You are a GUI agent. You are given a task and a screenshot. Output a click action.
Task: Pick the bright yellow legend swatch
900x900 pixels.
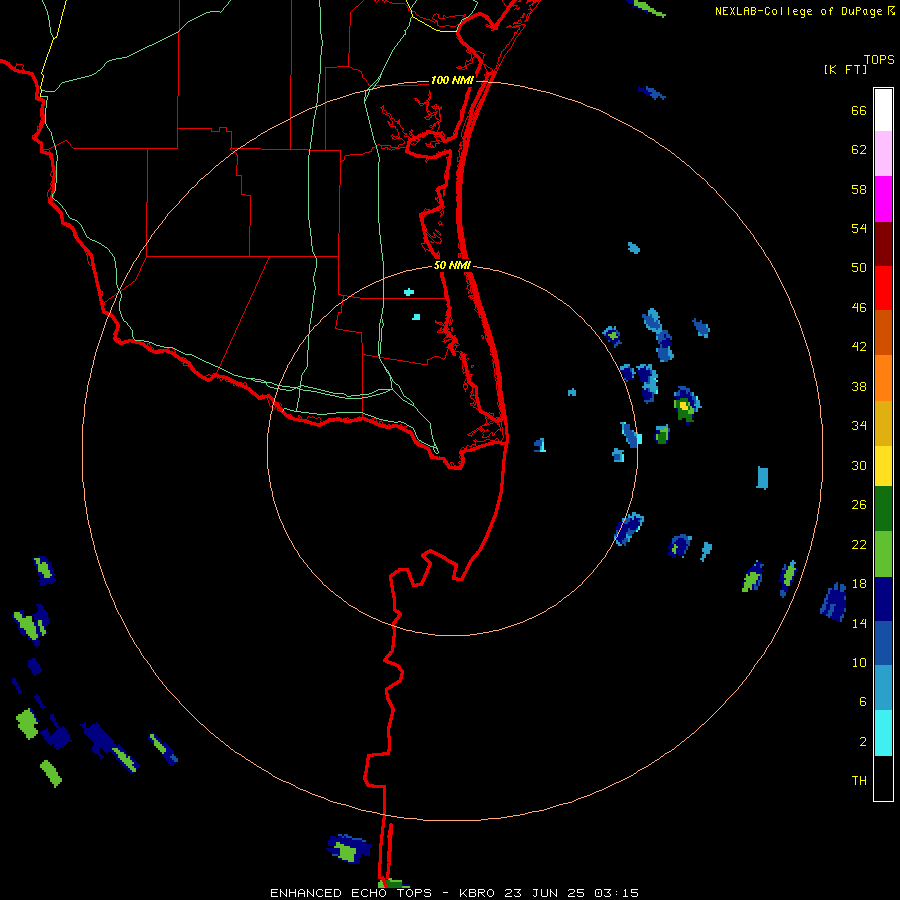click(883, 466)
